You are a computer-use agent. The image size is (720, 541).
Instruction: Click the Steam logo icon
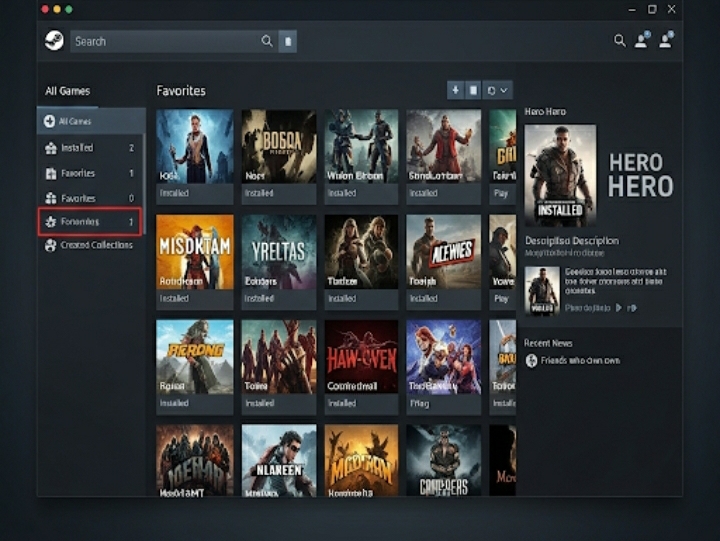click(54, 41)
